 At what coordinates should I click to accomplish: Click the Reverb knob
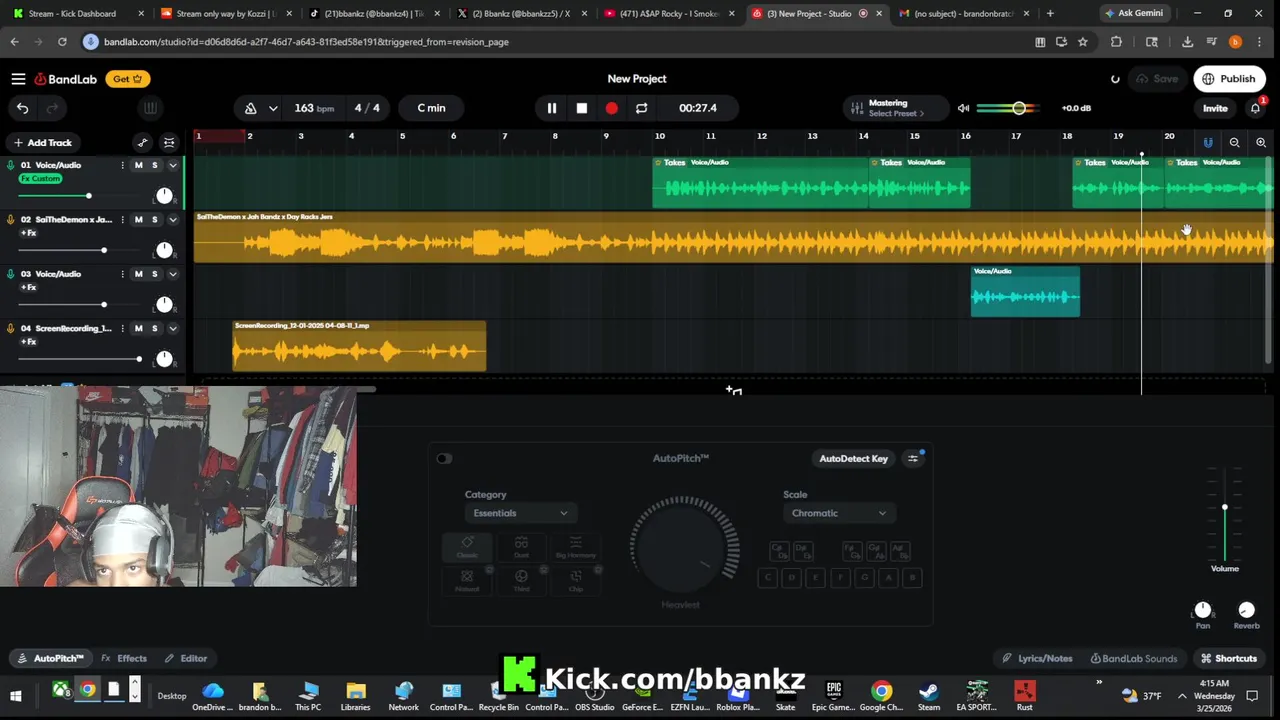1246,610
